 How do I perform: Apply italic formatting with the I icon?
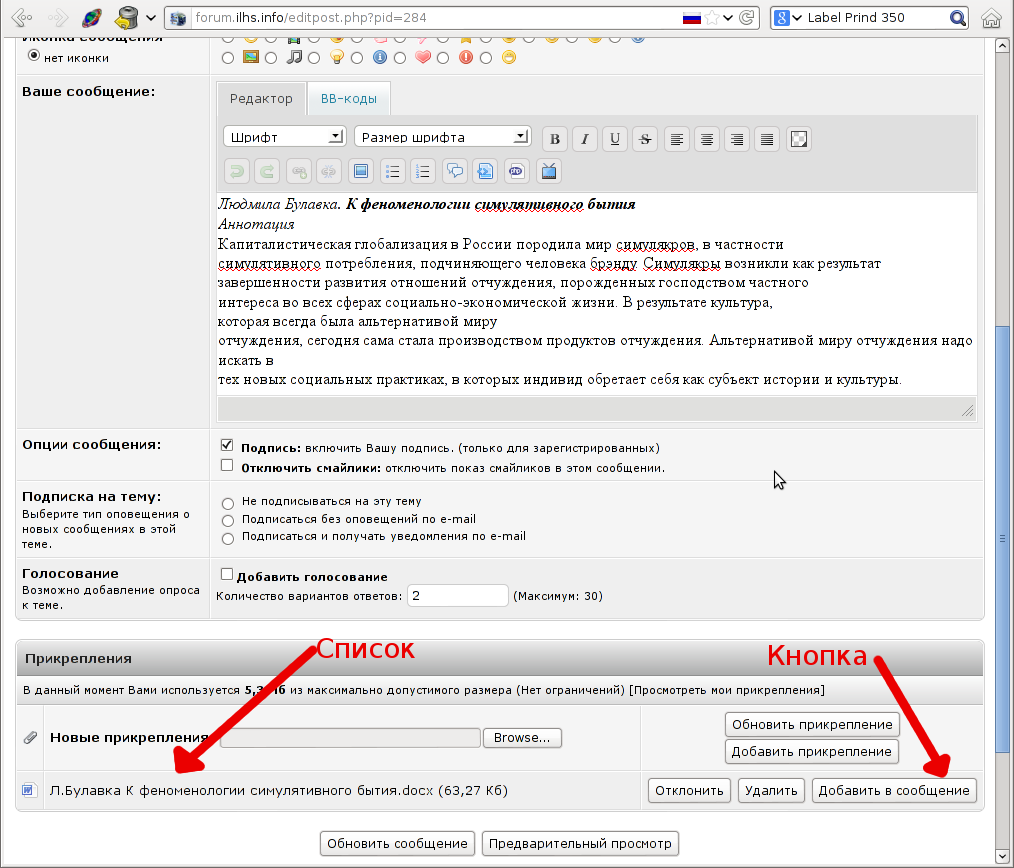tap(585, 139)
